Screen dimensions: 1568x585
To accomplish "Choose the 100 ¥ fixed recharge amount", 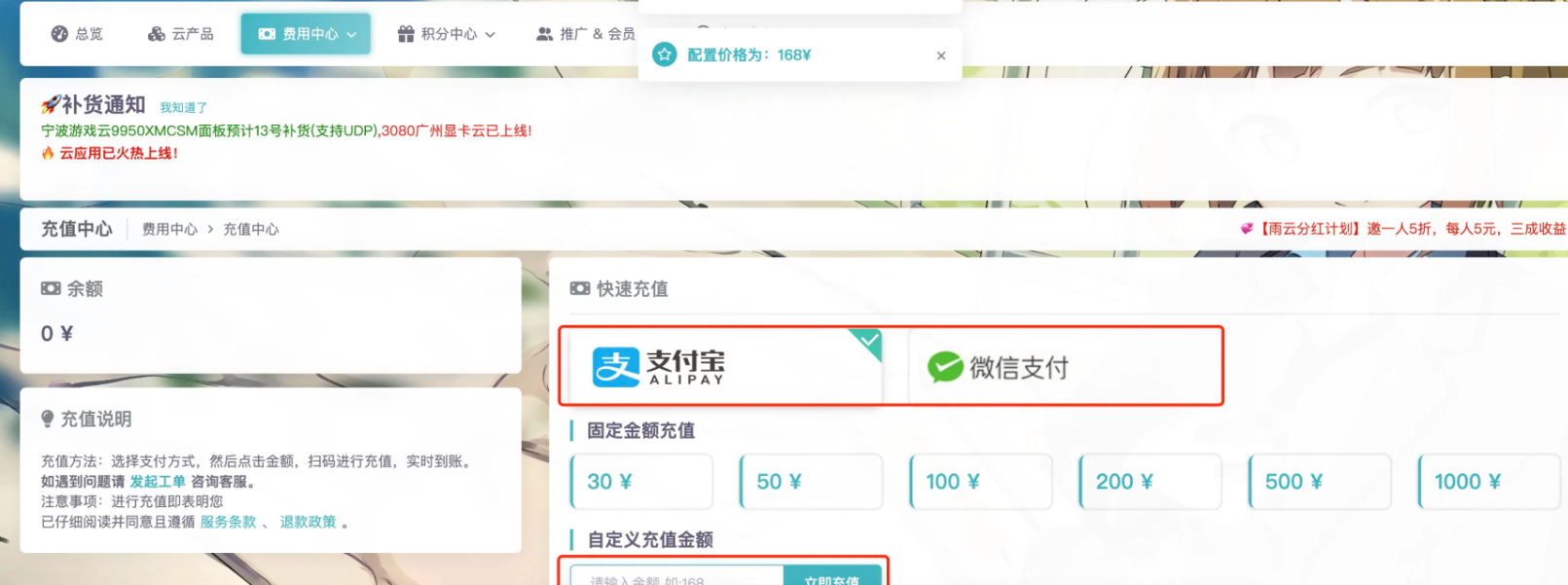I will pos(980,482).
